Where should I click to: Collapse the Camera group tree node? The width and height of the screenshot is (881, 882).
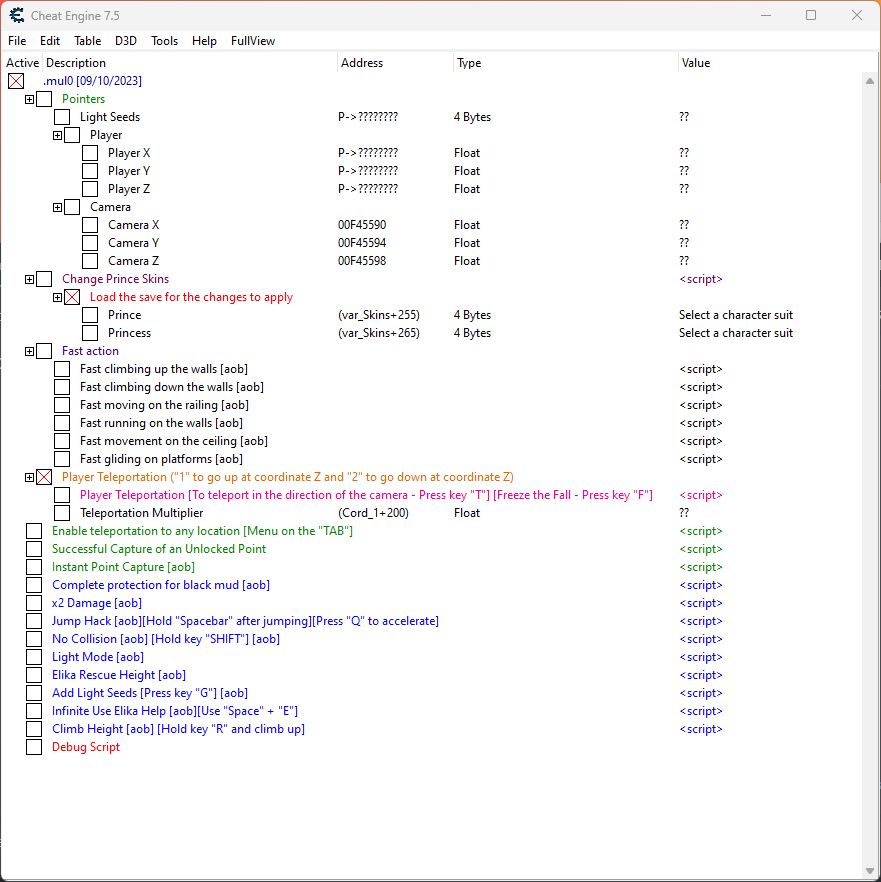58,207
